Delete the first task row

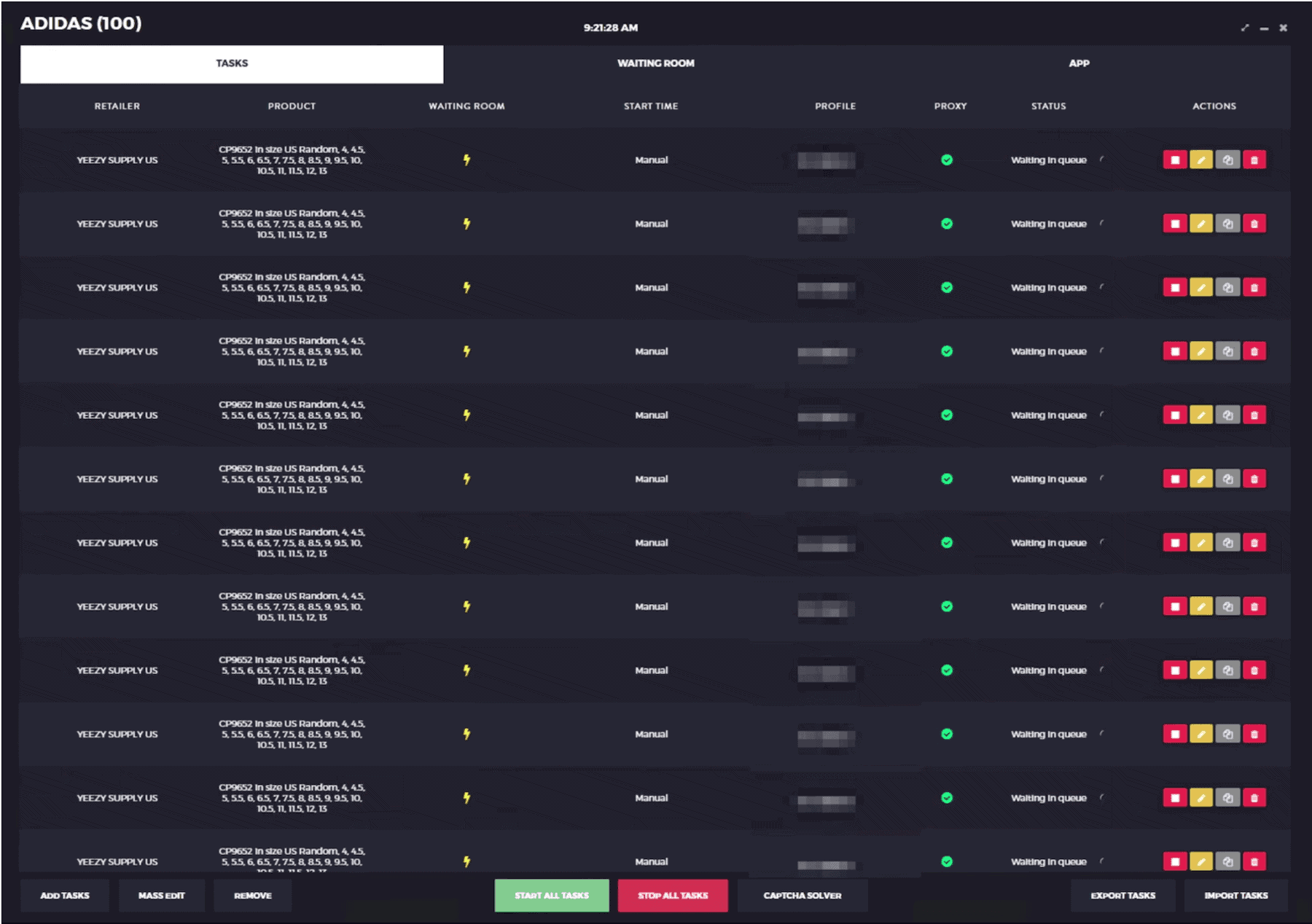[x=1254, y=160]
